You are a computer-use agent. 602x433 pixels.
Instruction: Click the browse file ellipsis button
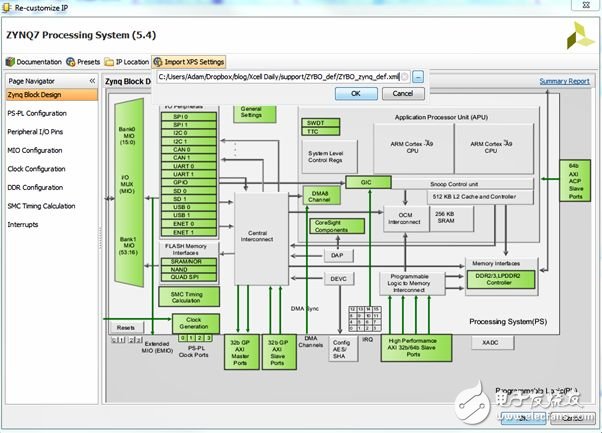click(x=418, y=76)
